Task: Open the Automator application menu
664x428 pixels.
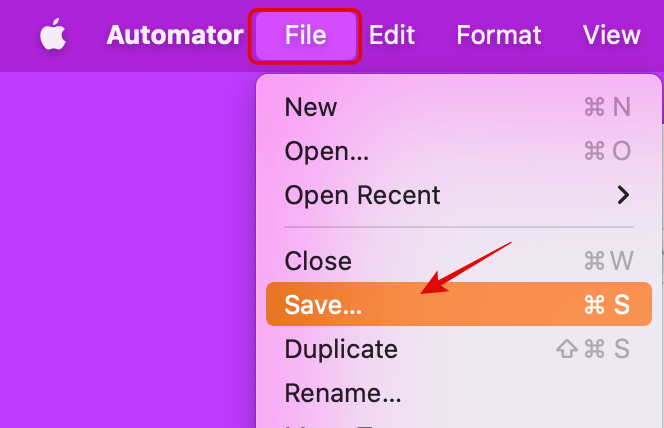Action: point(174,35)
